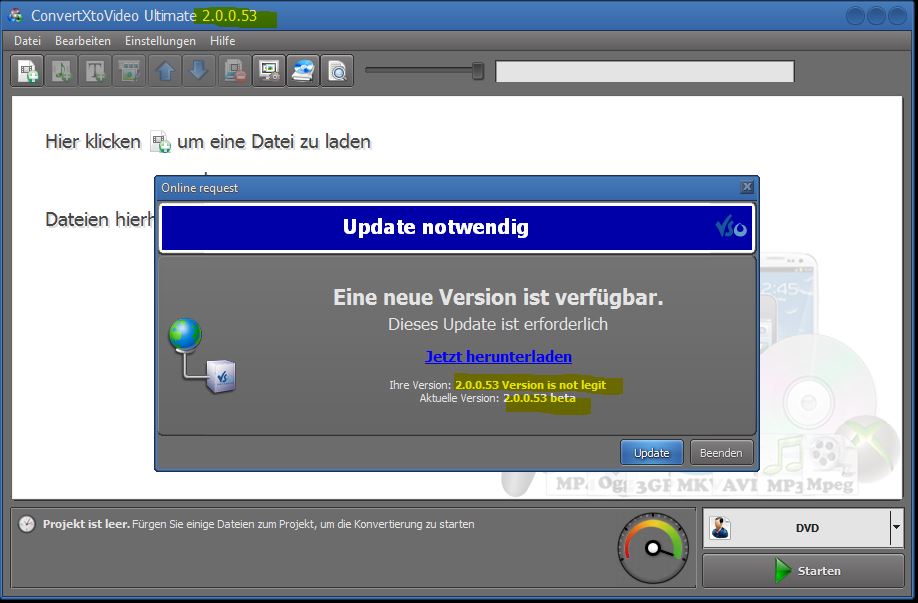Click the inline add-file icon beside 'Hier klicken'
The image size is (918, 603).
(160, 142)
